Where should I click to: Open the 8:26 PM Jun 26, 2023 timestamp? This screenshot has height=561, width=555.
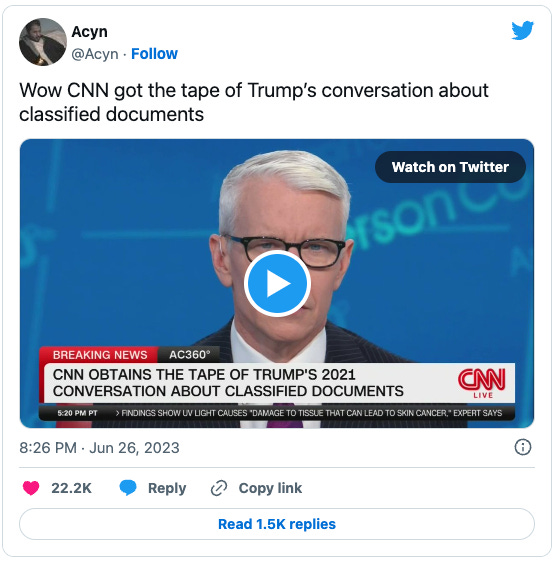(99, 448)
